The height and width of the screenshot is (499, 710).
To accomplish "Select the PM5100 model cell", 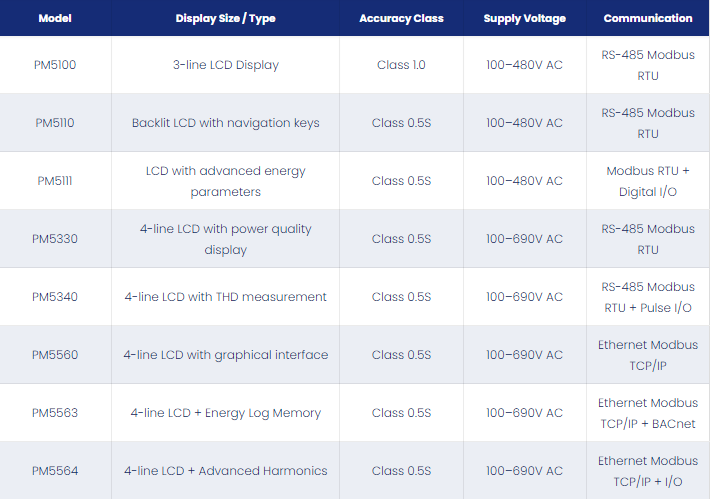I will click(55, 65).
